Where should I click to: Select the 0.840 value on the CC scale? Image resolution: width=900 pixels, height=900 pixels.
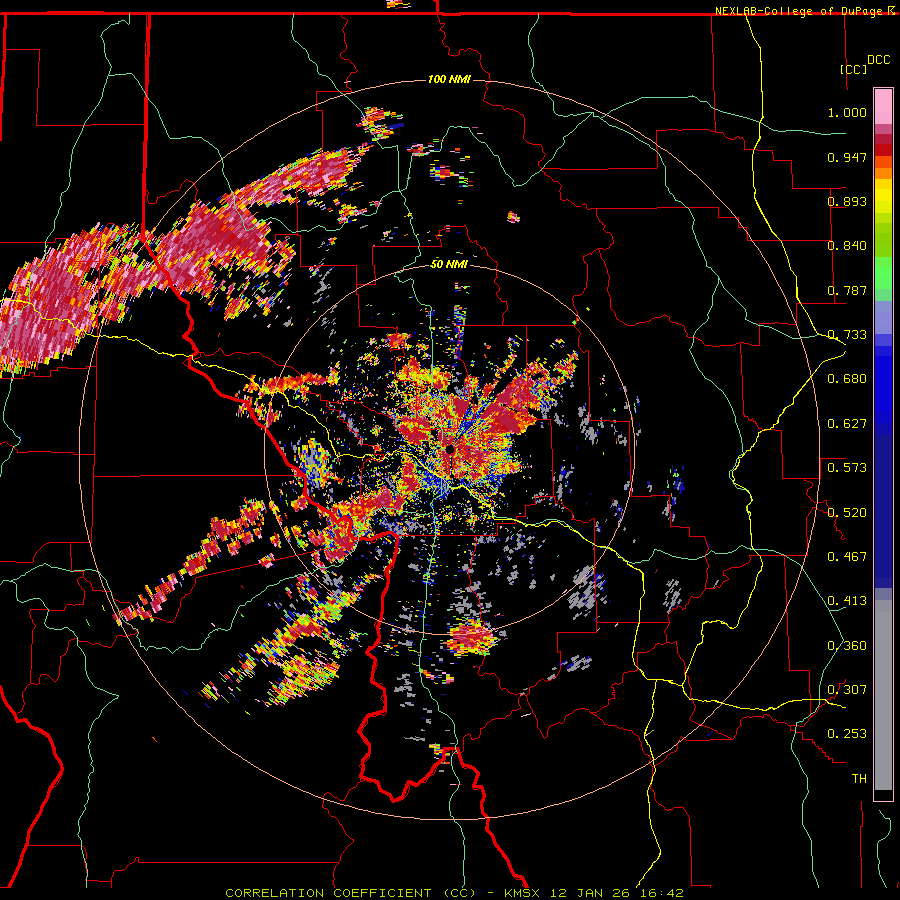pyautogui.click(x=847, y=246)
